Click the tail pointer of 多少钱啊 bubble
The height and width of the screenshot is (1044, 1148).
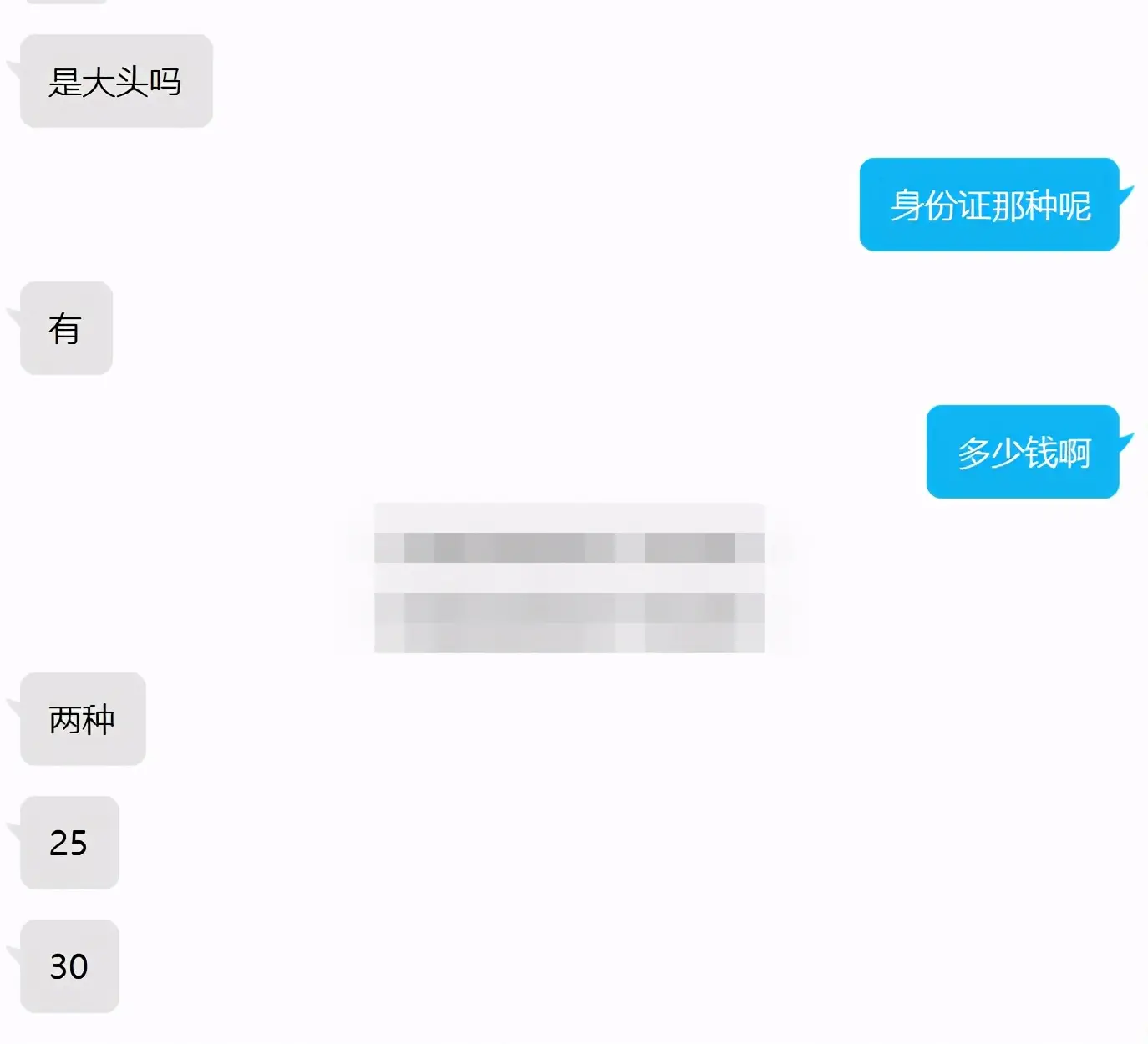(x=1126, y=443)
